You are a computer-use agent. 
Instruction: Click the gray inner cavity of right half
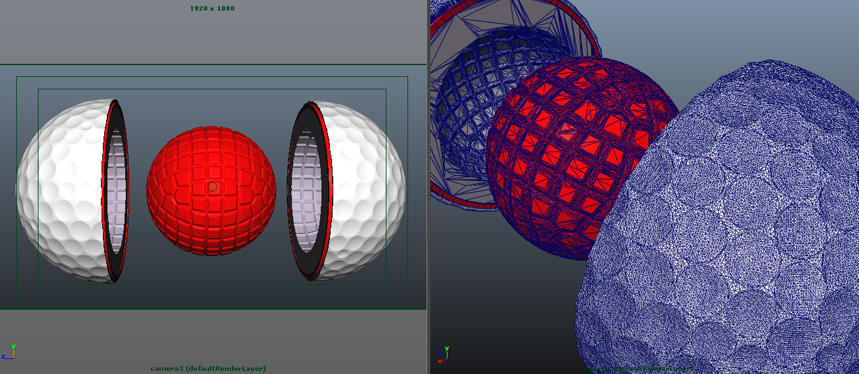tap(307, 192)
